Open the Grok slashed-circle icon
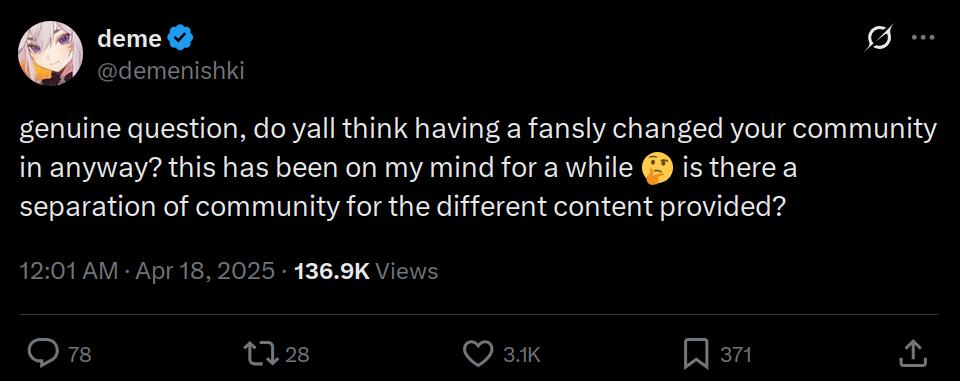The width and height of the screenshot is (960, 381). click(x=879, y=39)
